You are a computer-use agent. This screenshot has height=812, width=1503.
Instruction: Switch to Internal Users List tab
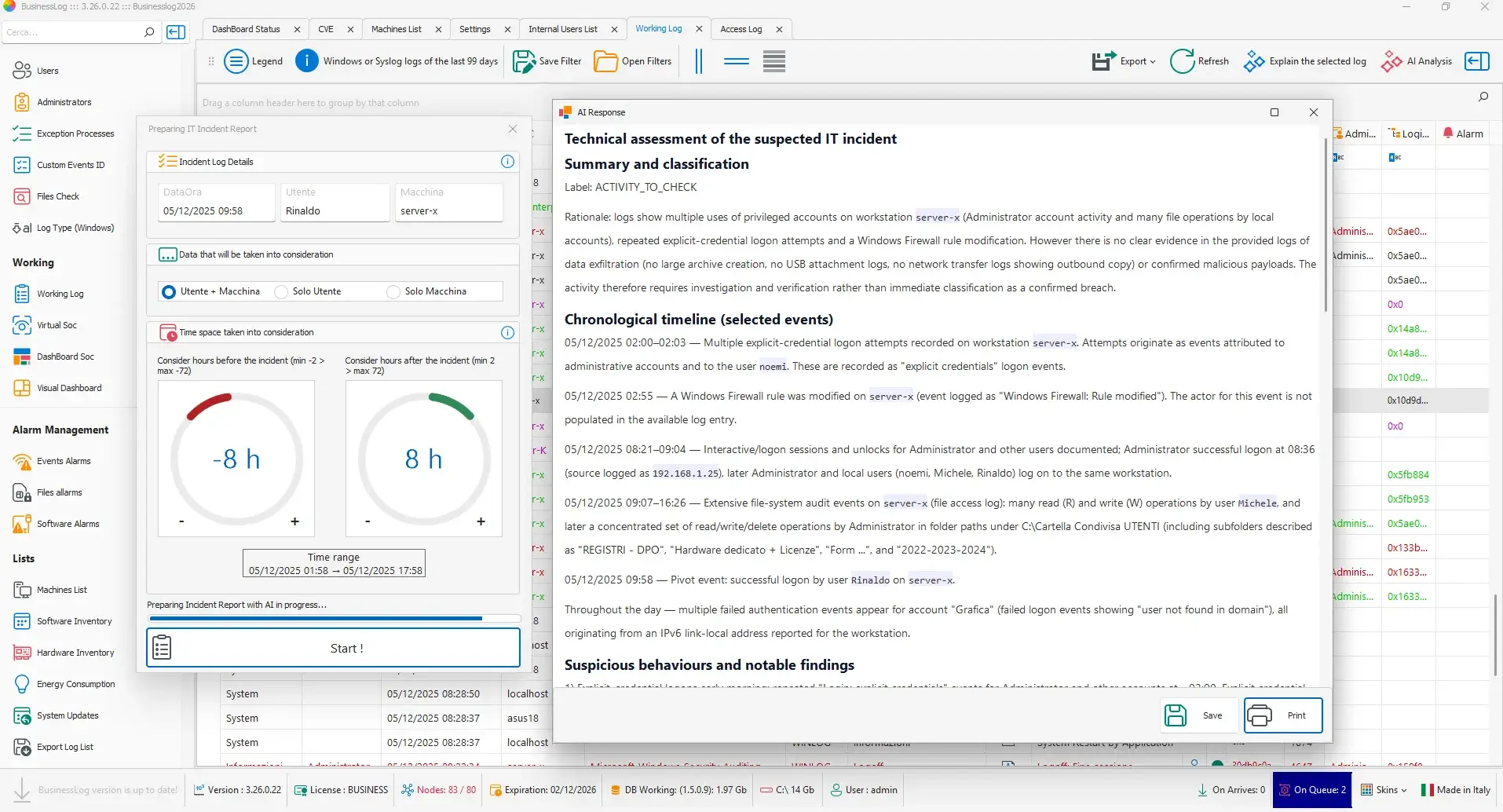tap(562, 29)
